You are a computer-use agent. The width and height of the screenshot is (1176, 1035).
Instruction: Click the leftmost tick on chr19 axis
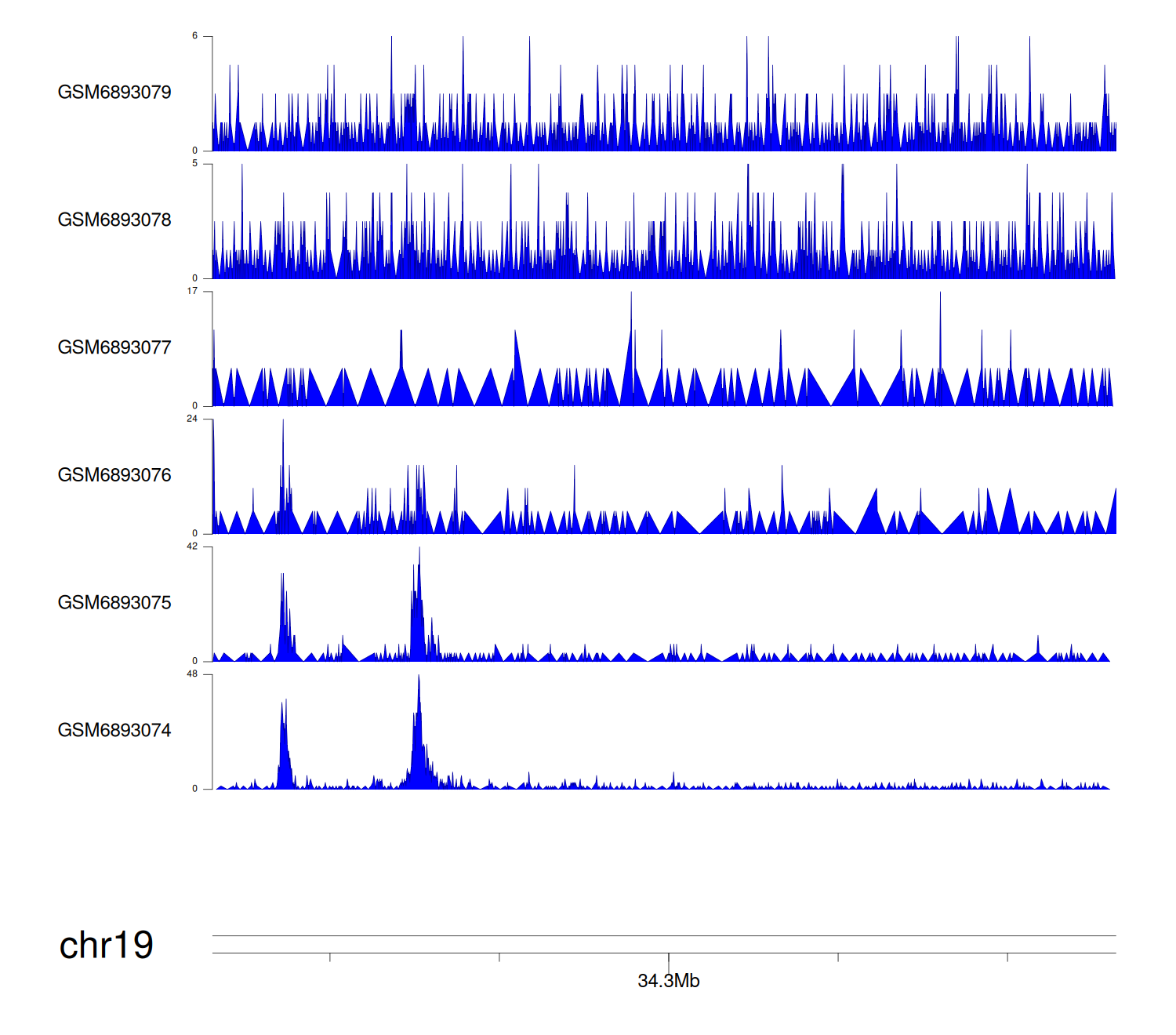point(330,957)
